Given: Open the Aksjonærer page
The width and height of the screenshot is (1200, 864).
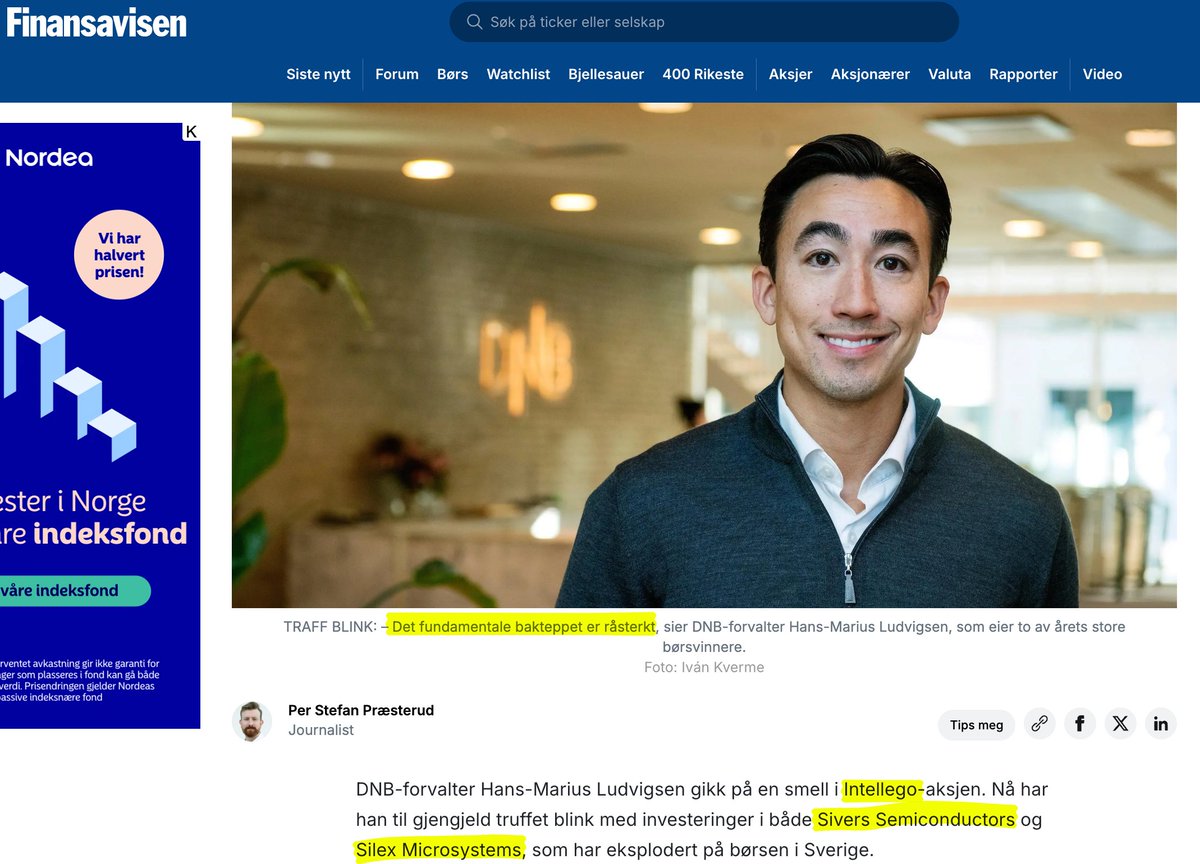Looking at the screenshot, I should [x=870, y=74].
